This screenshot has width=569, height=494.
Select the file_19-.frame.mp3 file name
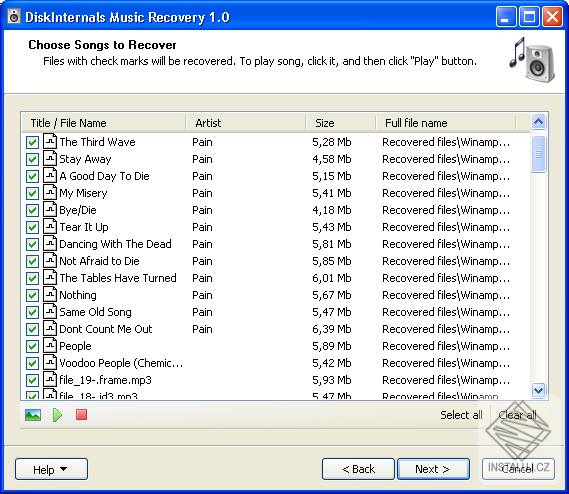105,380
